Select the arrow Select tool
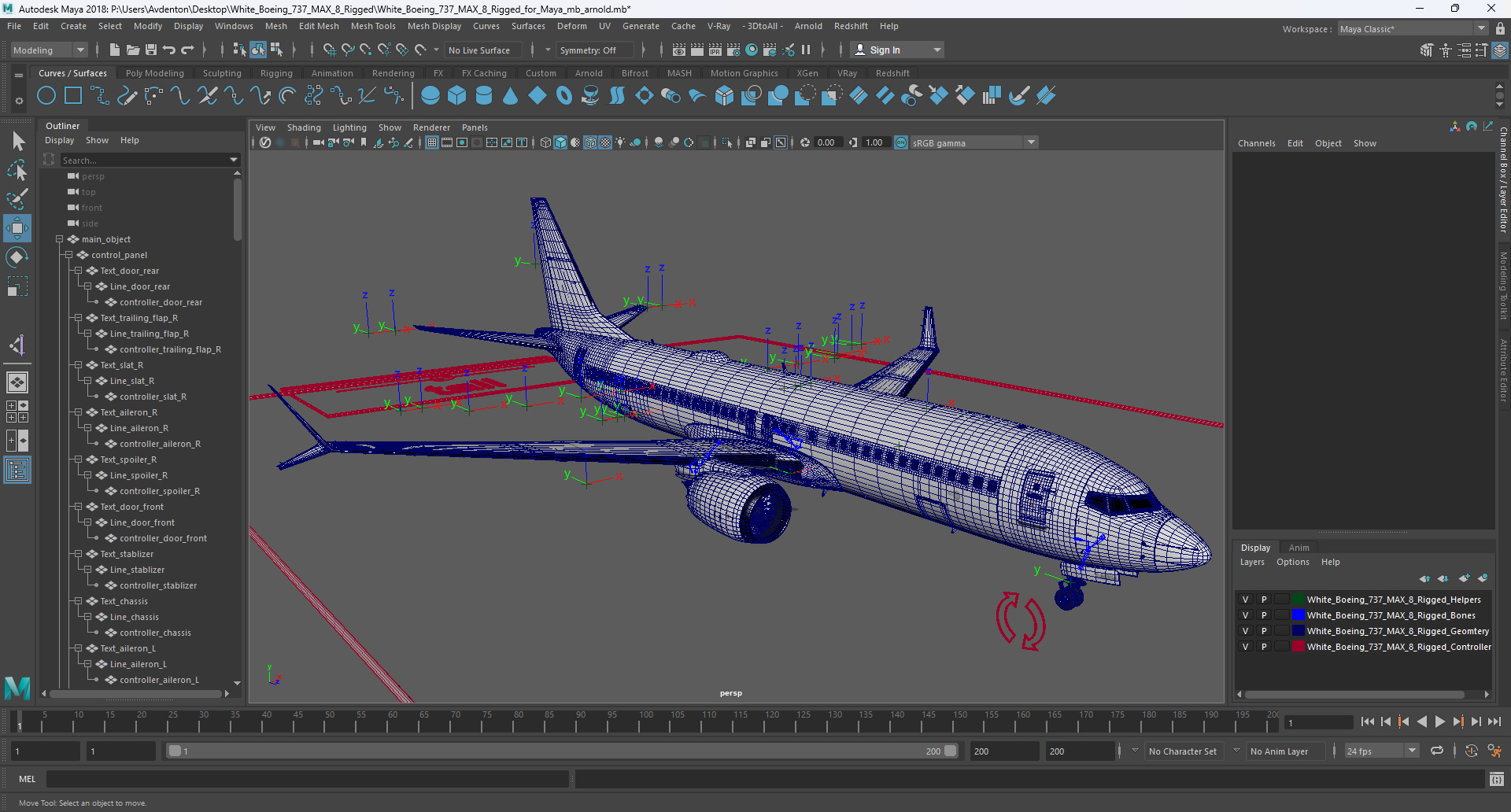 (x=17, y=142)
